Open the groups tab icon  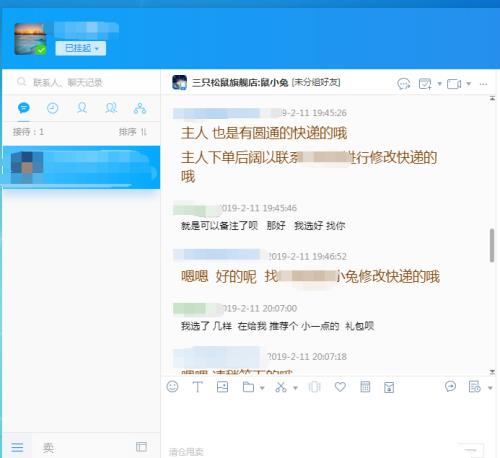111,108
